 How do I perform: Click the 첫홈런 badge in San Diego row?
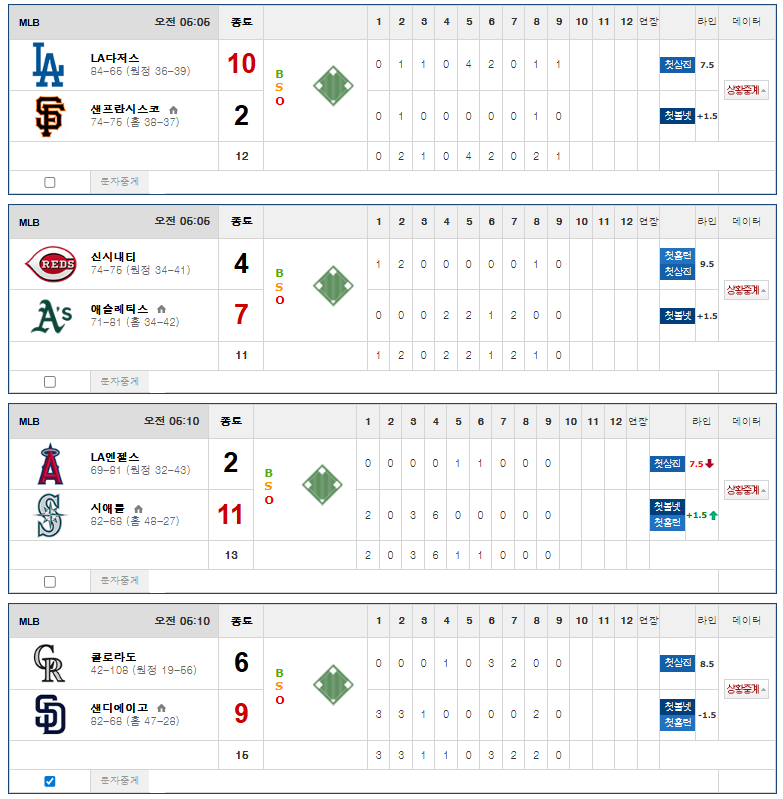[x=677, y=722]
